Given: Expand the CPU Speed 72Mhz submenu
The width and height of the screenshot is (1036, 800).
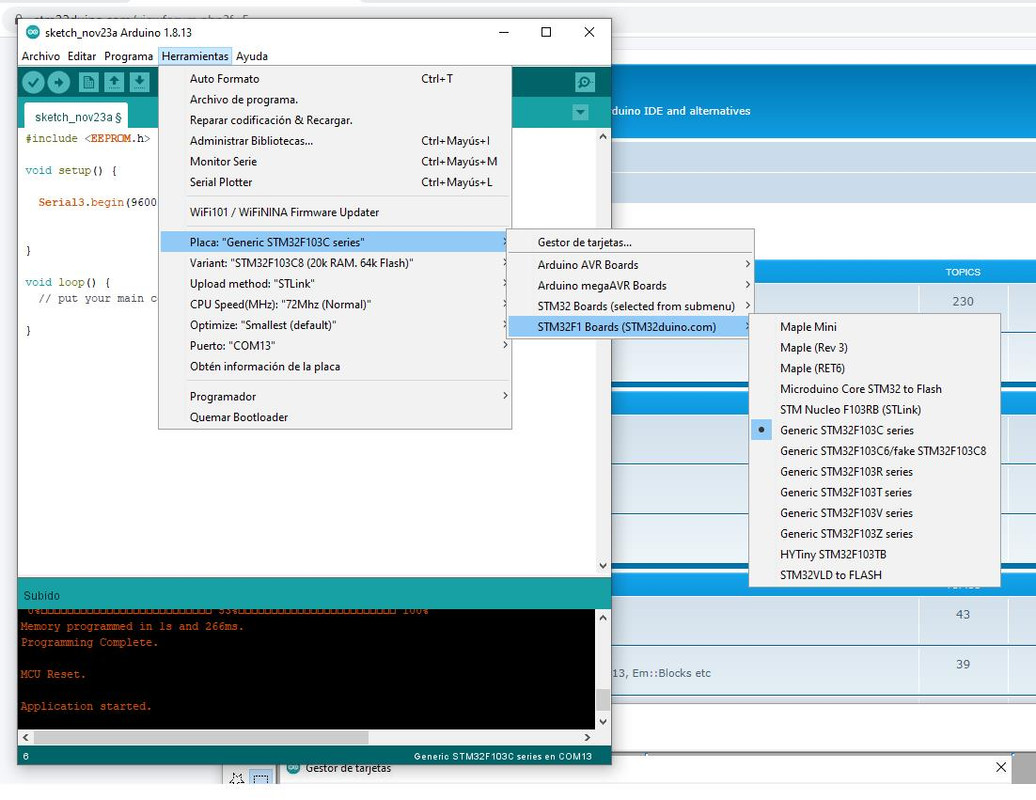Looking at the screenshot, I should [x=335, y=305].
